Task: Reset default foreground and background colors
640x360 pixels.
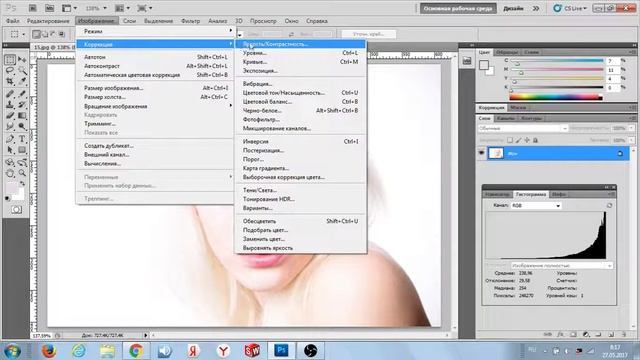Action: coord(8,199)
